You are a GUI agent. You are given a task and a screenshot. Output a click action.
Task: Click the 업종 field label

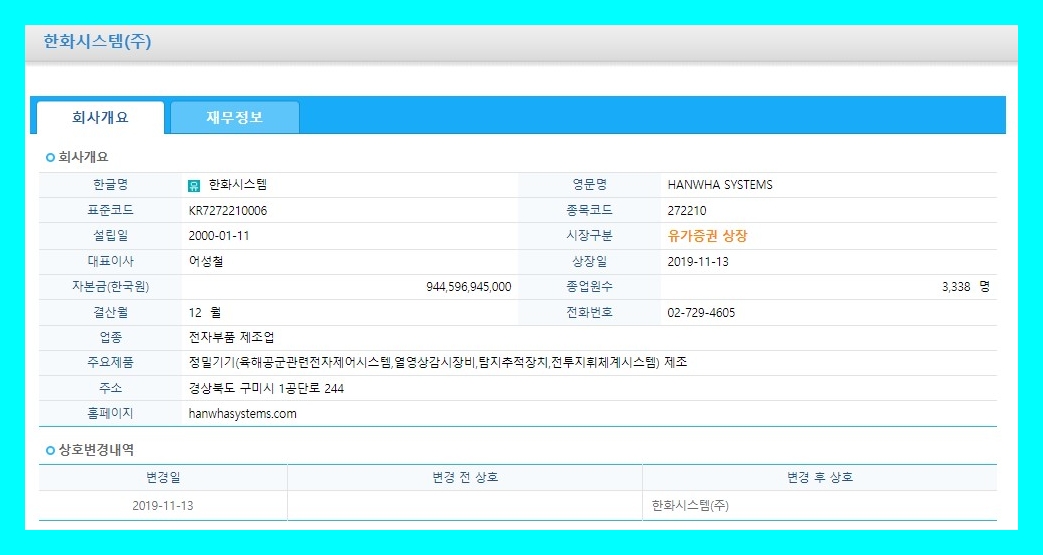tap(110, 337)
